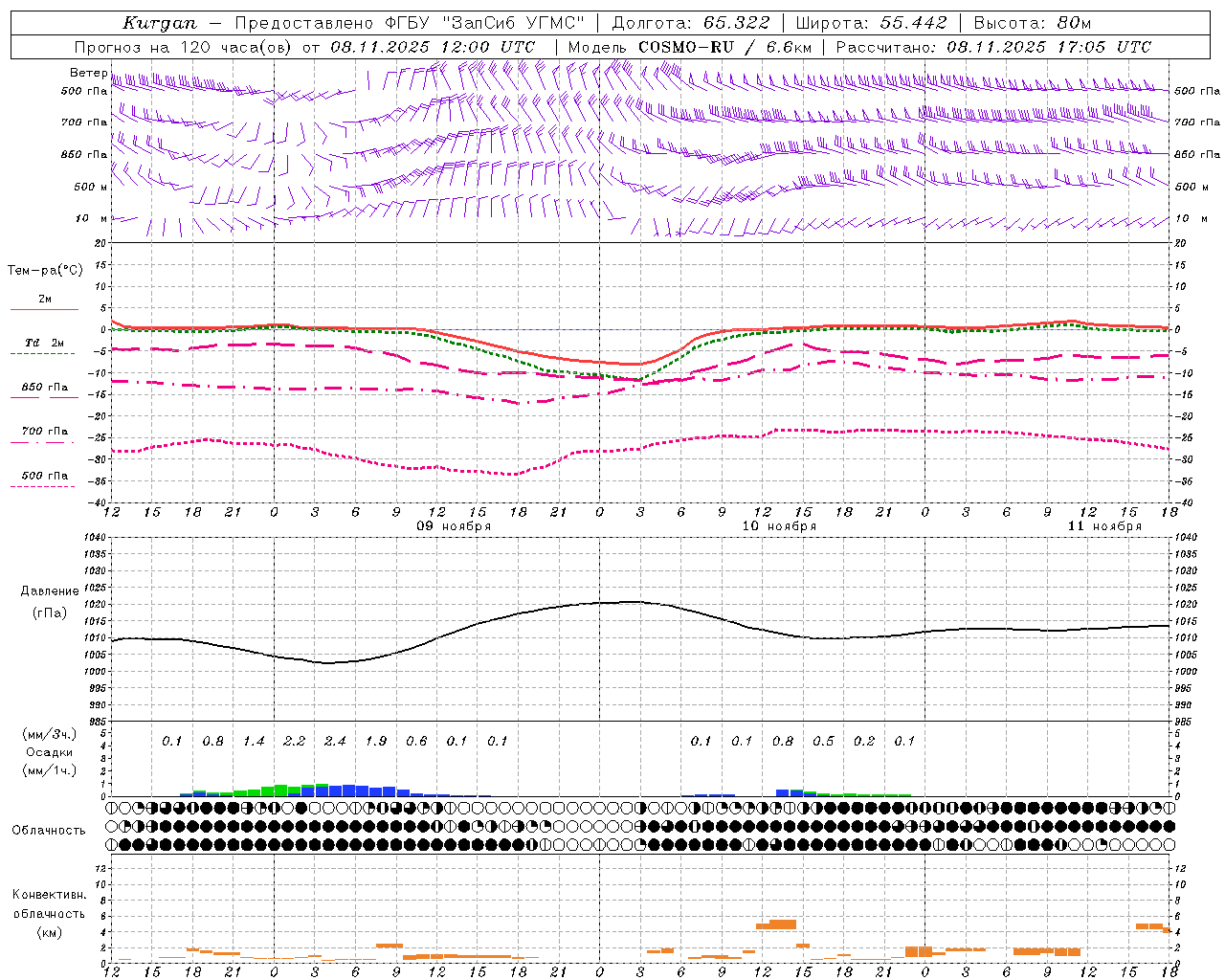Click the "Конвективн." panel label
1225x980 pixels.
click(49, 895)
